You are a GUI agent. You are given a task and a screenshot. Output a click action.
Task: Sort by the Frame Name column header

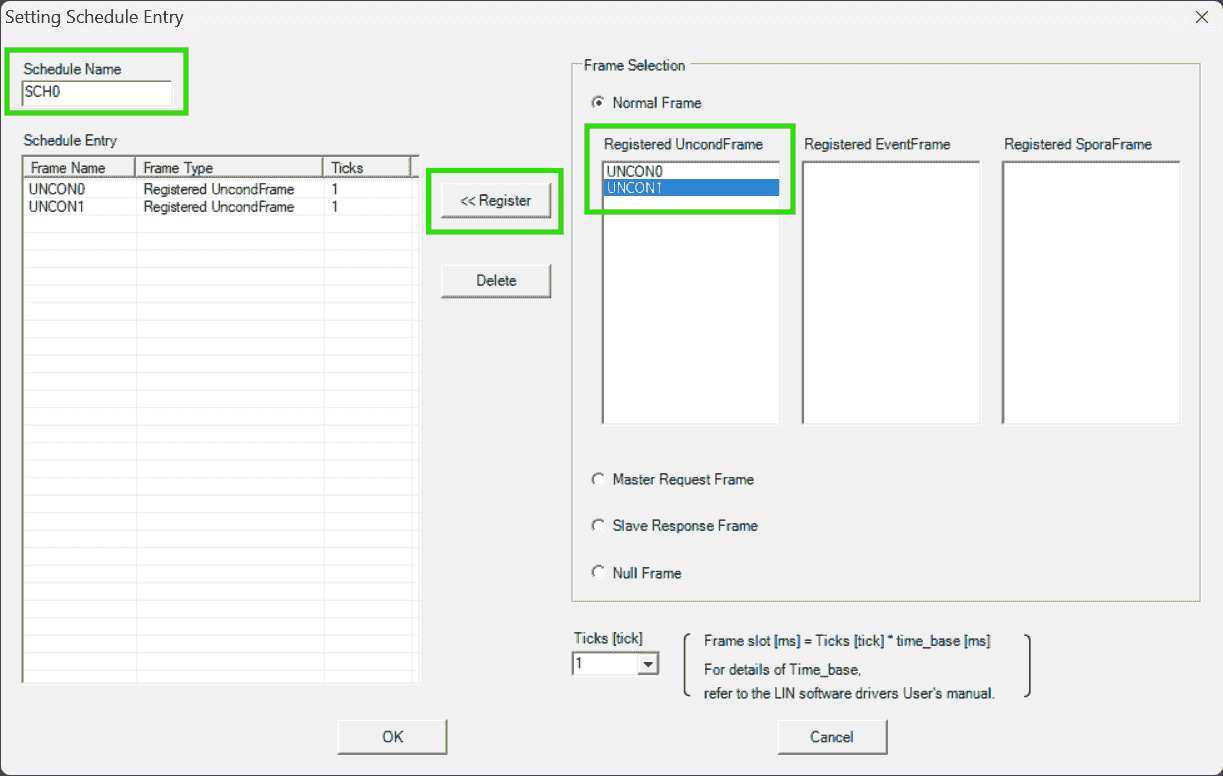[x=79, y=168]
